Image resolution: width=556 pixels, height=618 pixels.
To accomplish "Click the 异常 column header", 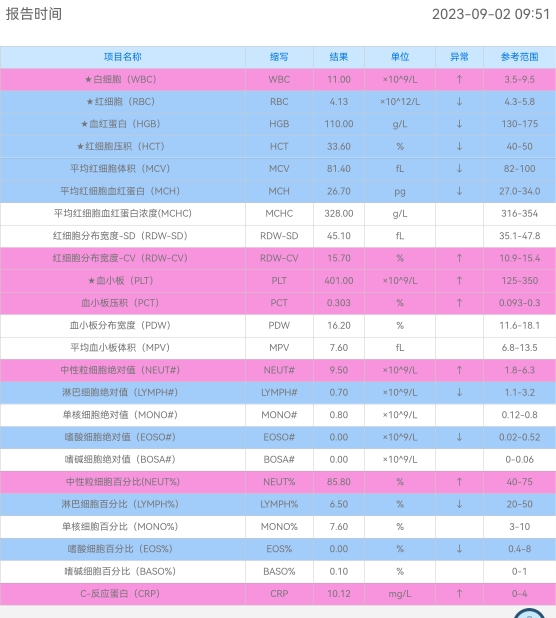I will coord(459,57).
